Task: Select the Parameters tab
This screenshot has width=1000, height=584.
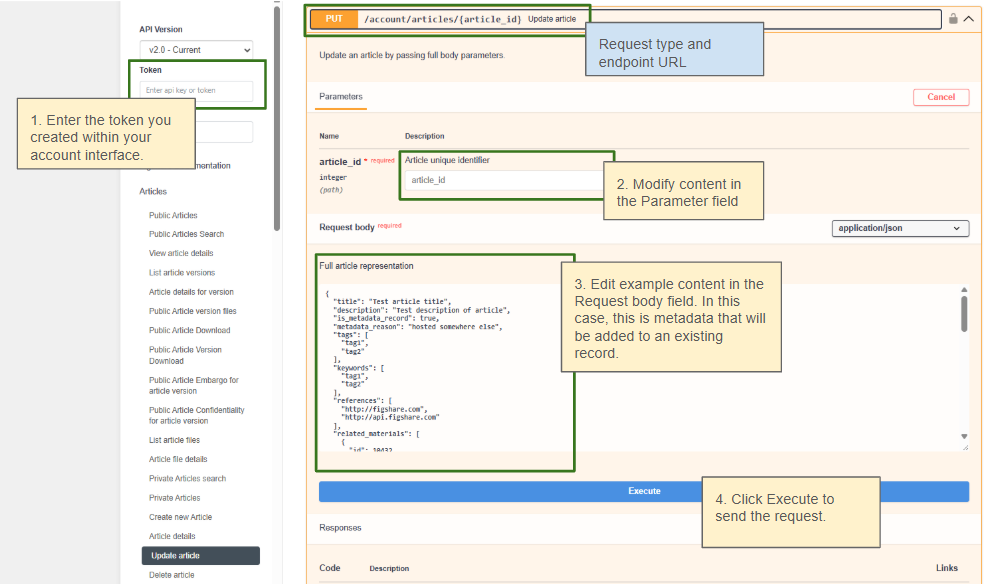Action: pos(341,97)
